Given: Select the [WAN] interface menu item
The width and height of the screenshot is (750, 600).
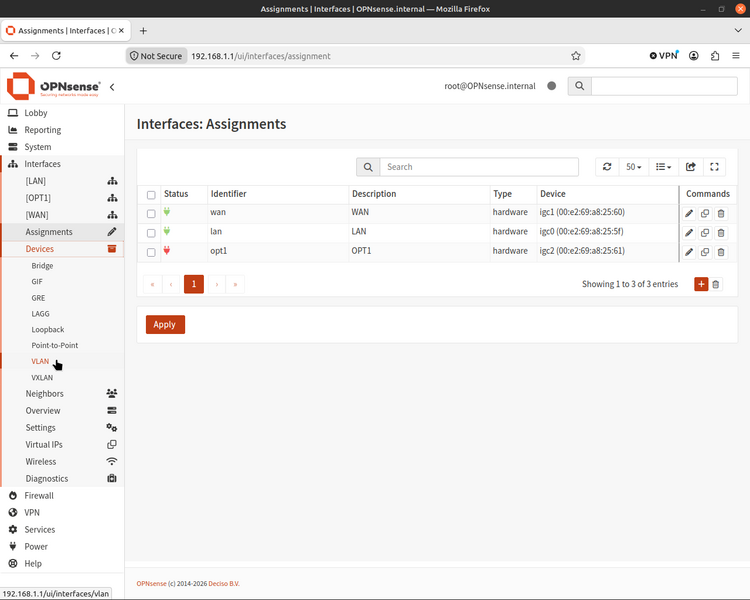Looking at the screenshot, I should (x=62, y=215).
